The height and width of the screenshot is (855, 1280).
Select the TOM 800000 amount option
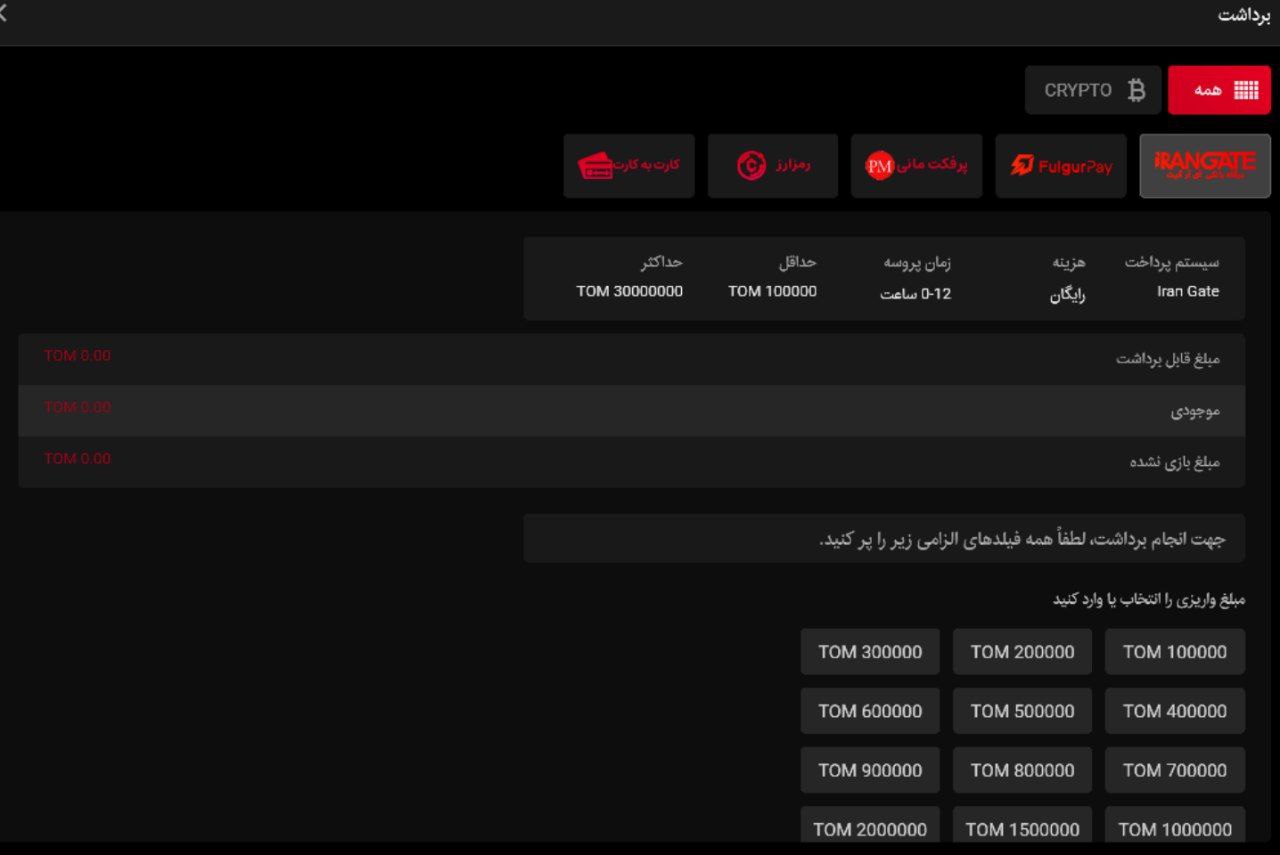[x=1022, y=770]
